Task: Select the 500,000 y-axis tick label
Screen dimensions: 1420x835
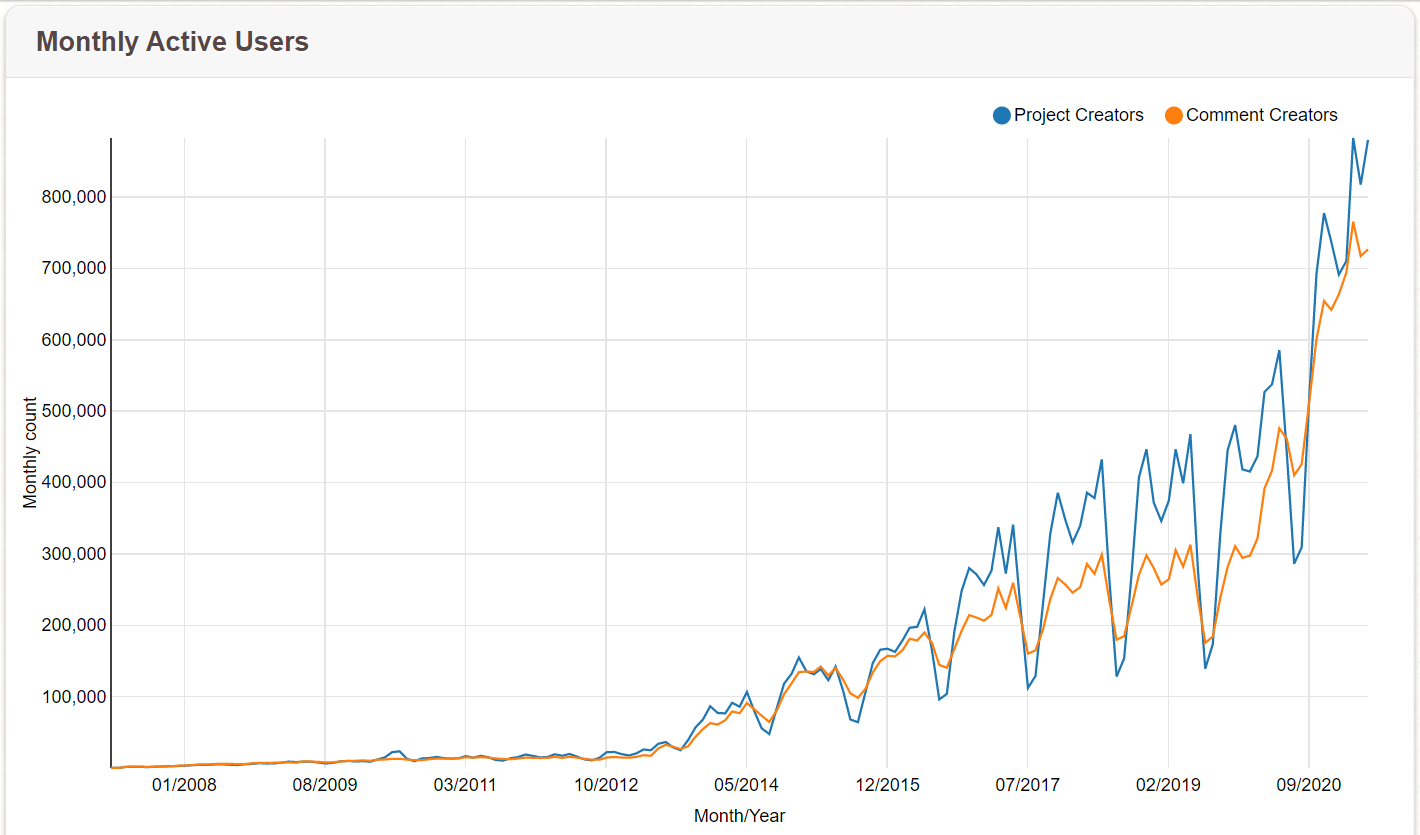Action: click(69, 411)
